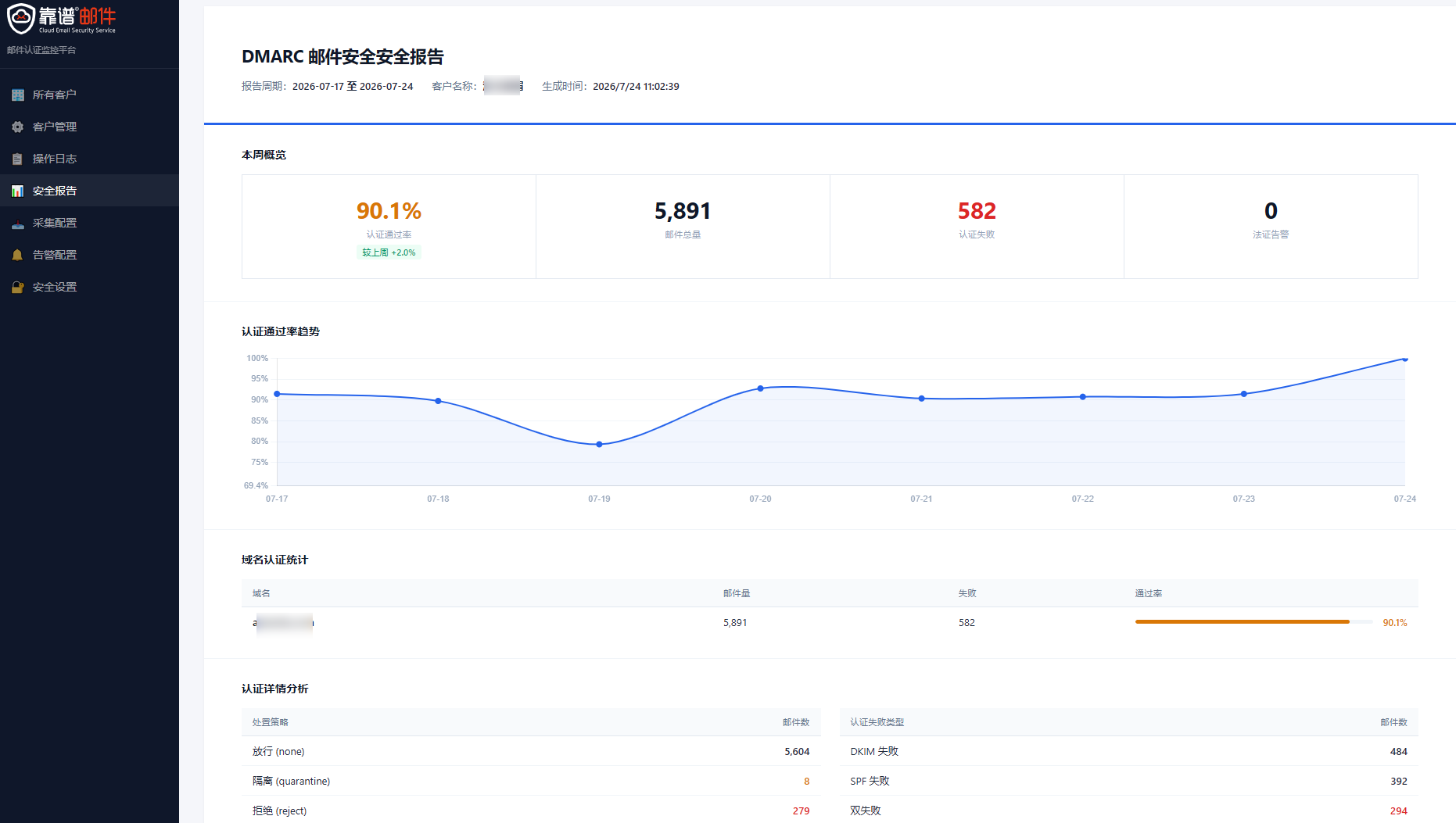Click the 域名 column header
Screen dimensions: 1456x823
pos(261,593)
